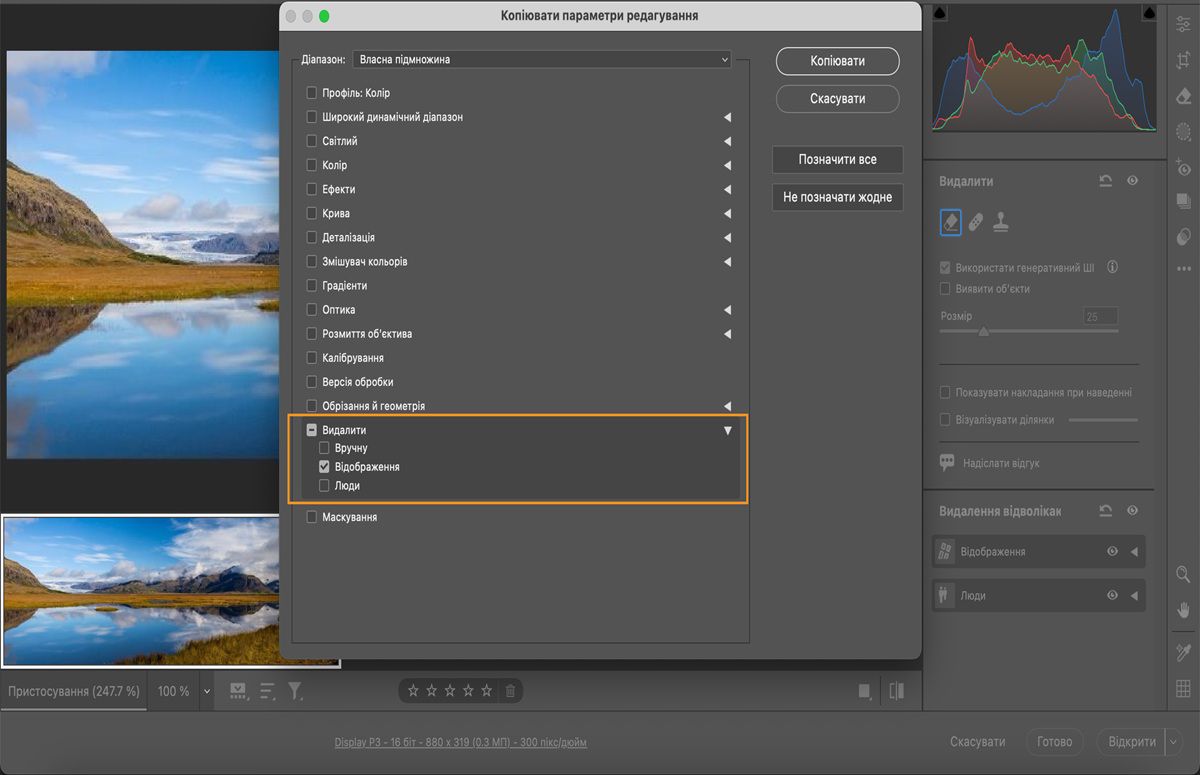This screenshot has height=775, width=1200.
Task: Toggle the highlight clipping warning in histogram
Action: click(x=1150, y=13)
